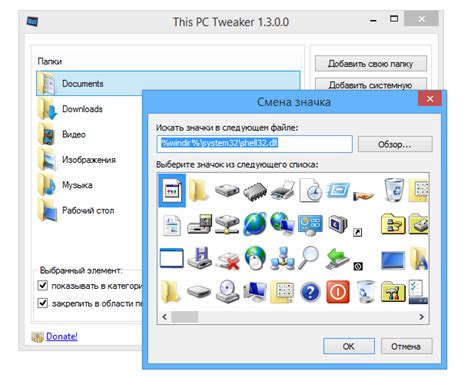The image size is (474, 391).
Task: Choose the full recycle bin icon
Action: tap(394, 190)
